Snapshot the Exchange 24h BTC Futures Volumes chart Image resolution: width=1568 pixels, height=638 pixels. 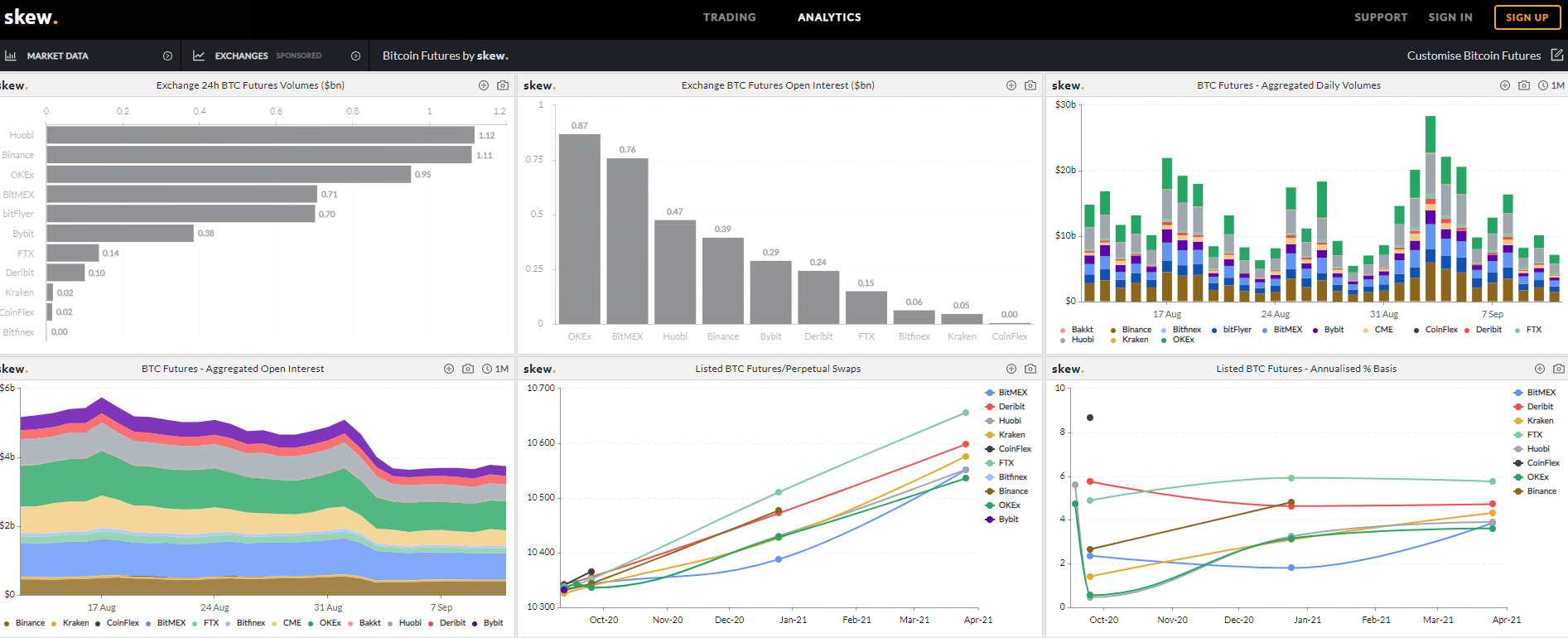point(503,85)
